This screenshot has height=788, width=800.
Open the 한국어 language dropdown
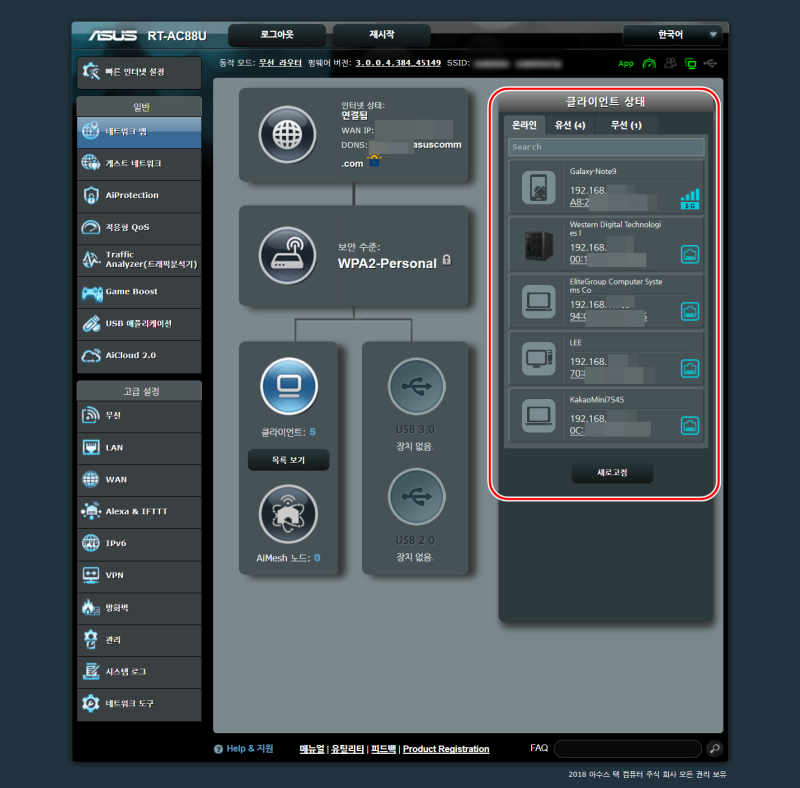pyautogui.click(x=672, y=35)
